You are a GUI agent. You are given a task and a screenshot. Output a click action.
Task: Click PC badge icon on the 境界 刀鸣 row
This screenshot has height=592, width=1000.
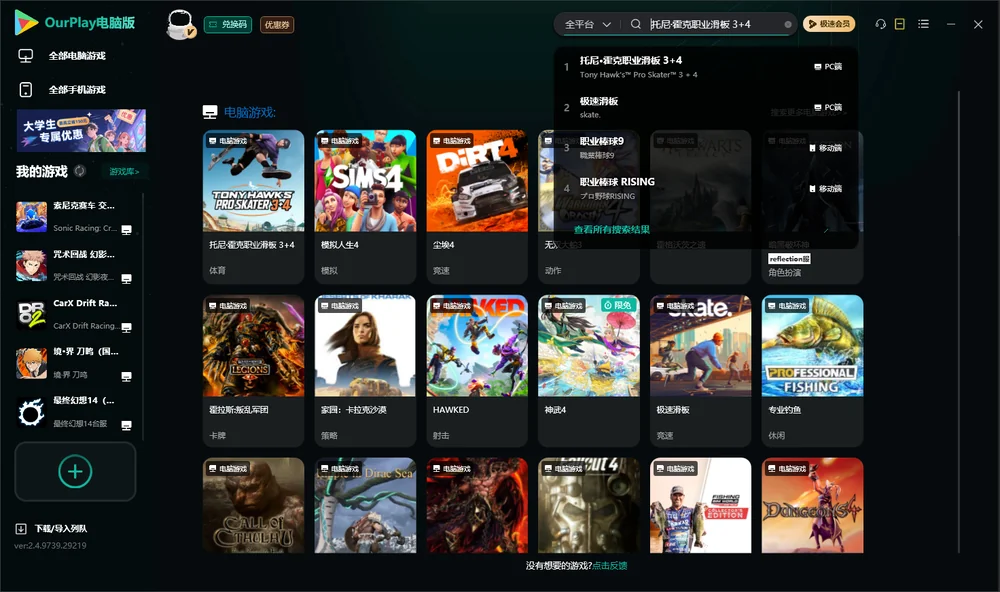[126, 376]
